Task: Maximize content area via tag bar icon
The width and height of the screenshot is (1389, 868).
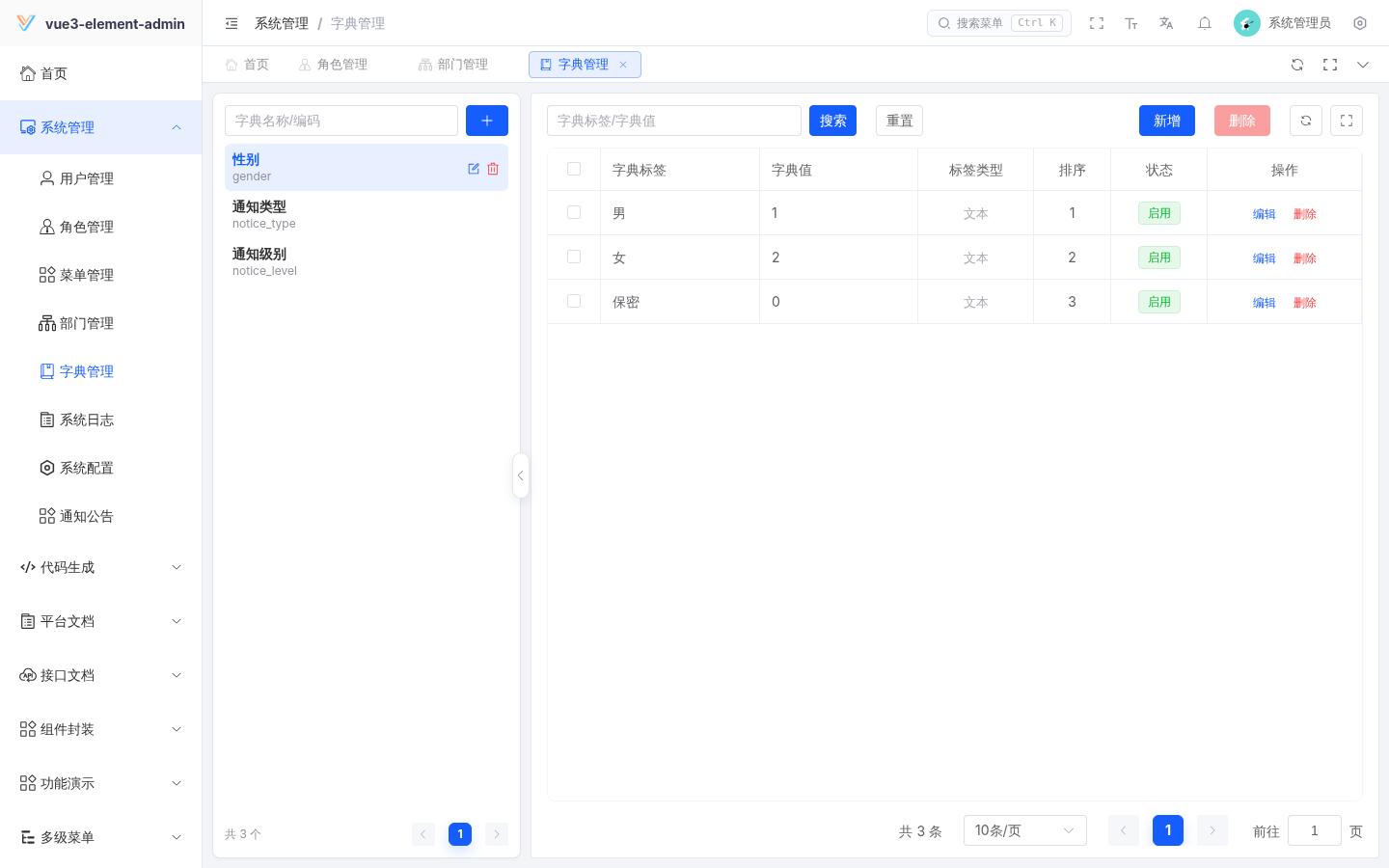Action: (x=1330, y=65)
